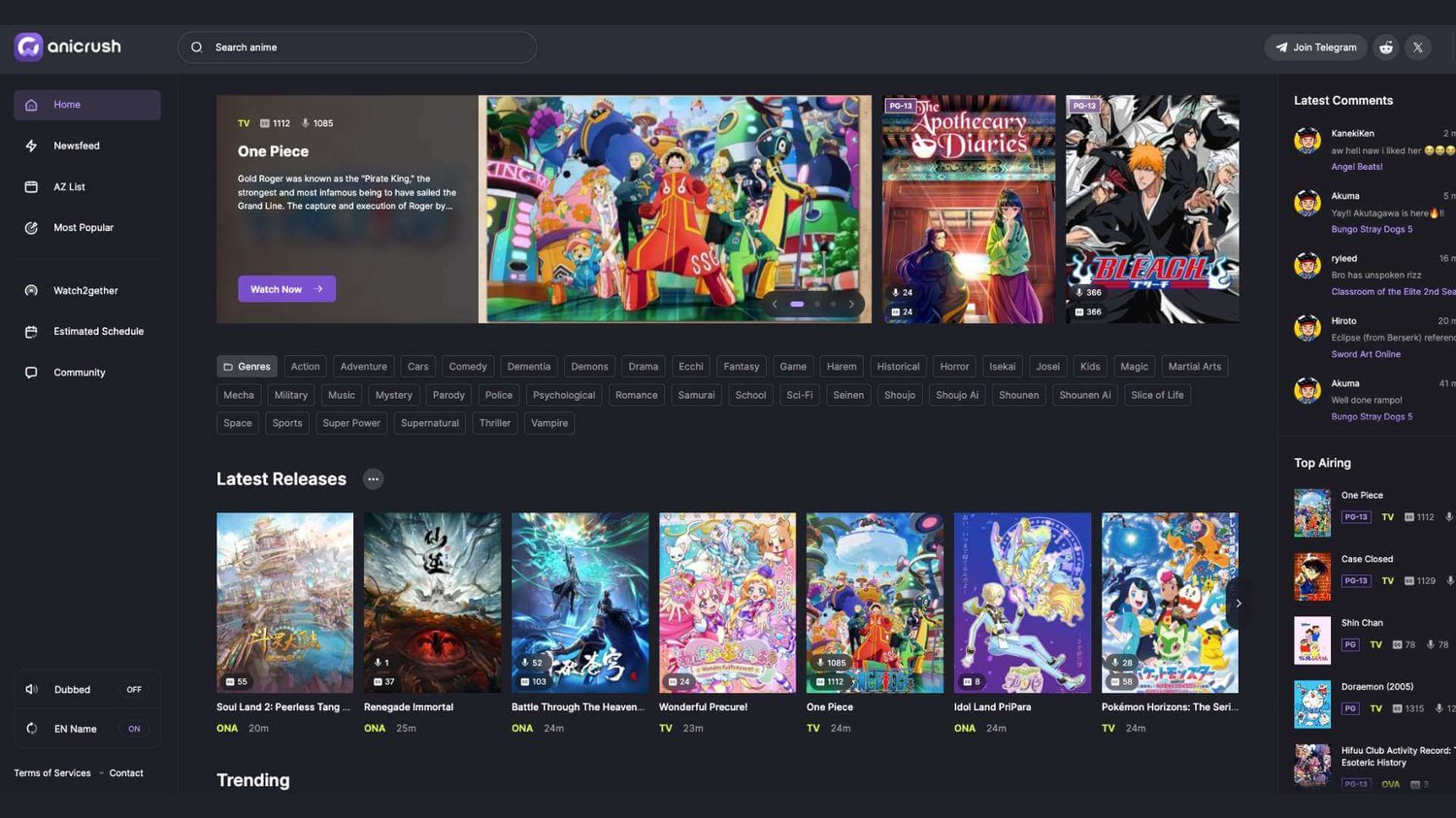Click the anicrush logo

tap(68, 47)
